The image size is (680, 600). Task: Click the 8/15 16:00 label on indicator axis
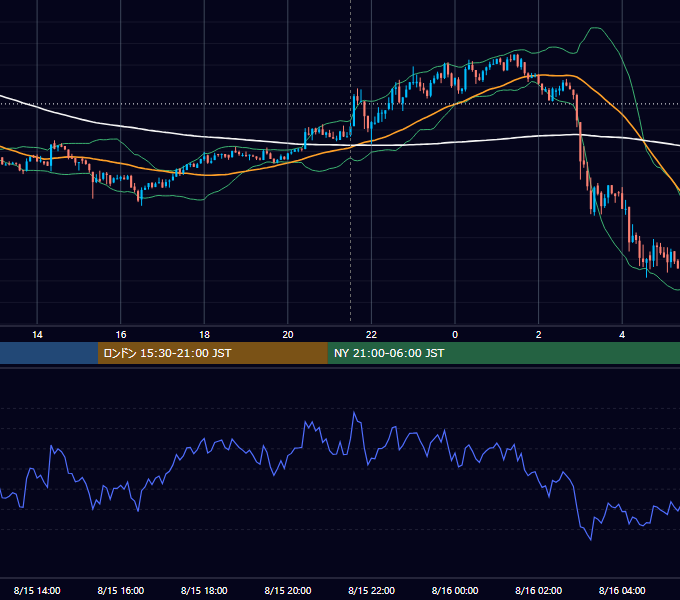click(121, 590)
